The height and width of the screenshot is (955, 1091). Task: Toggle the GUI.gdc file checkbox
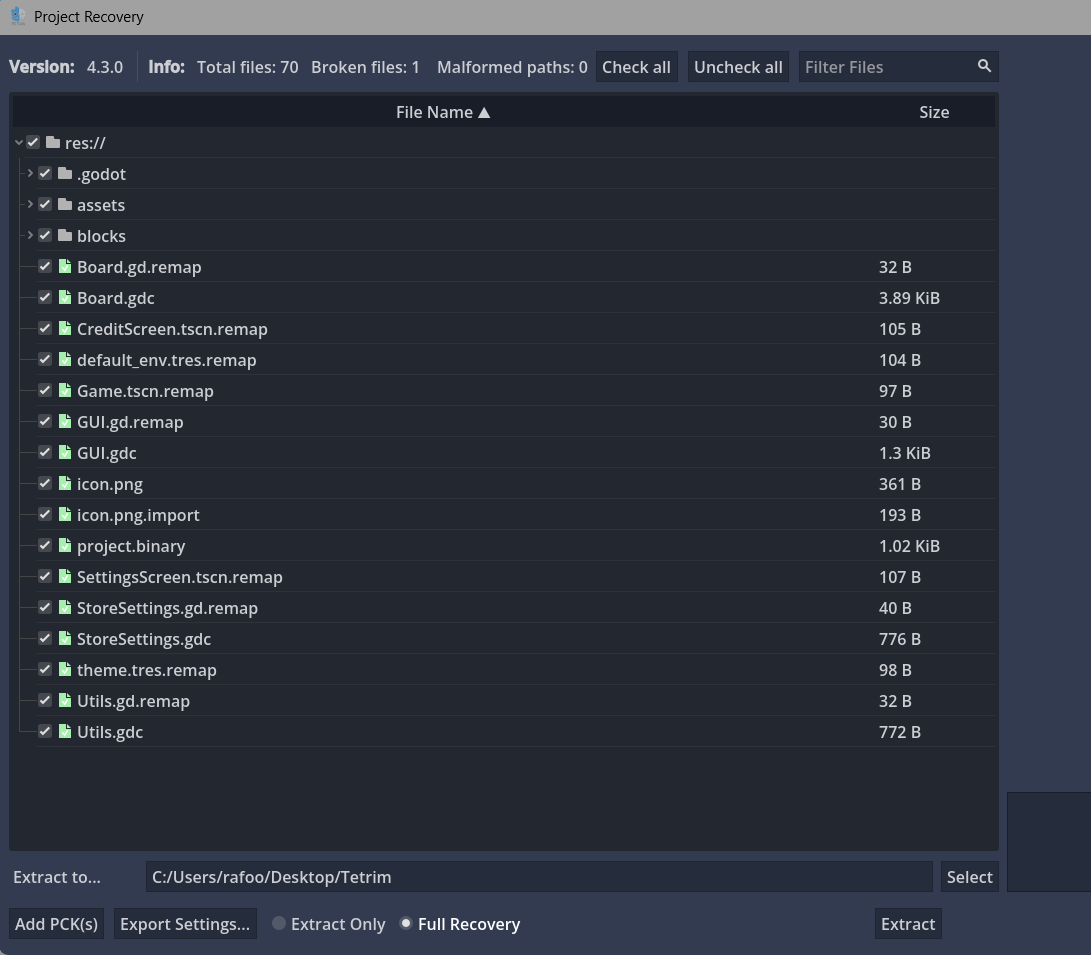tap(45, 453)
